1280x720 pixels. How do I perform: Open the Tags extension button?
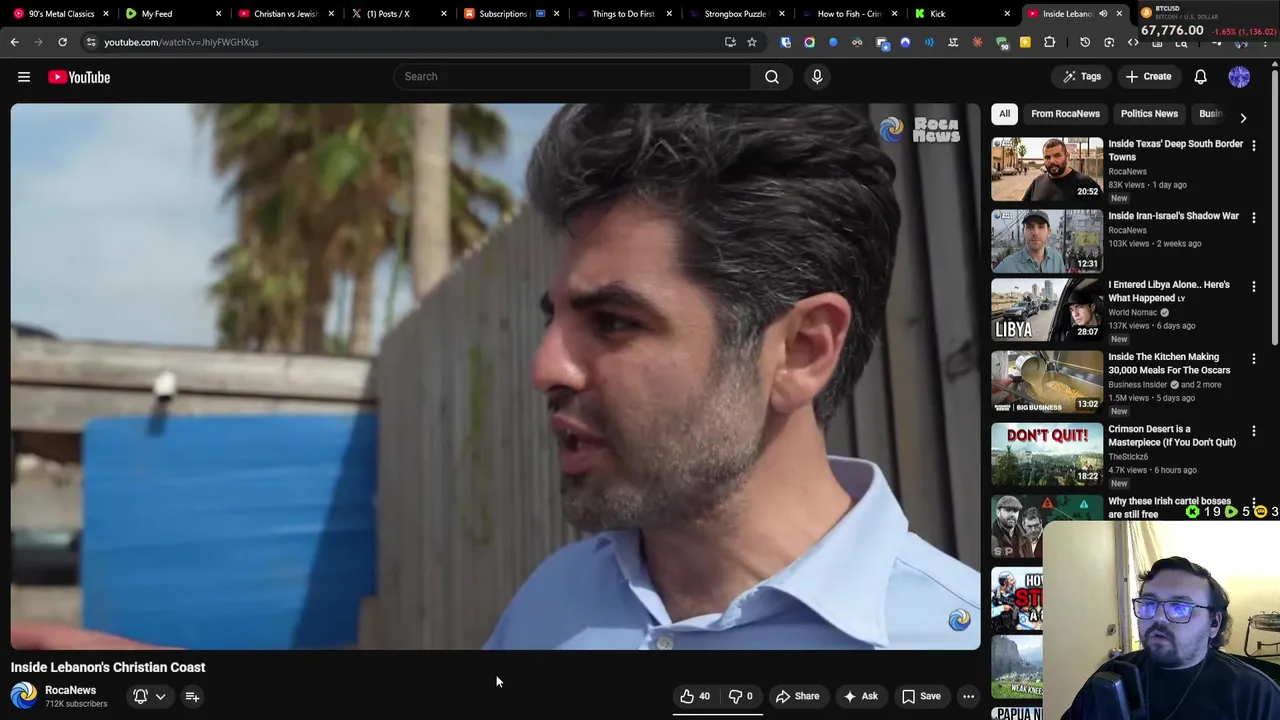coord(1081,76)
